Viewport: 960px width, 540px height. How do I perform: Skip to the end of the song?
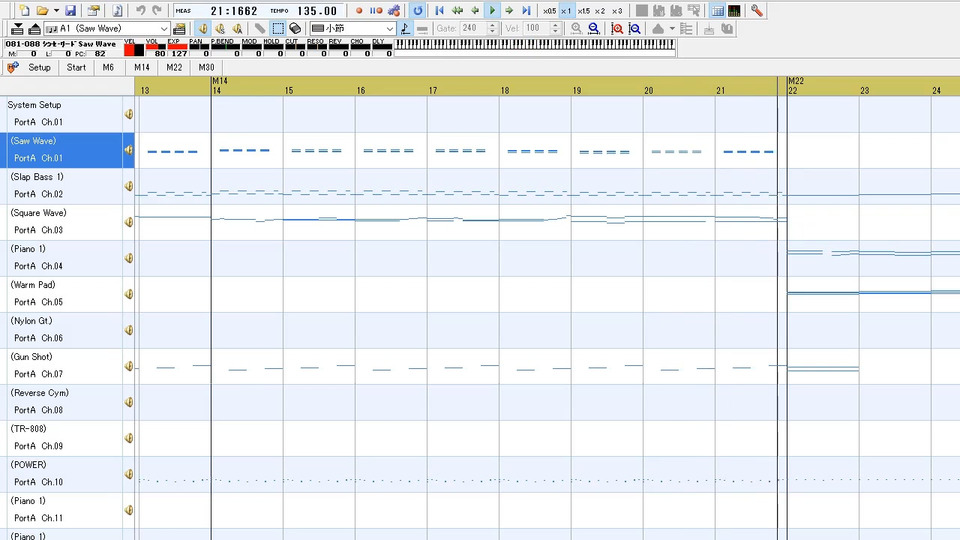click(526, 10)
